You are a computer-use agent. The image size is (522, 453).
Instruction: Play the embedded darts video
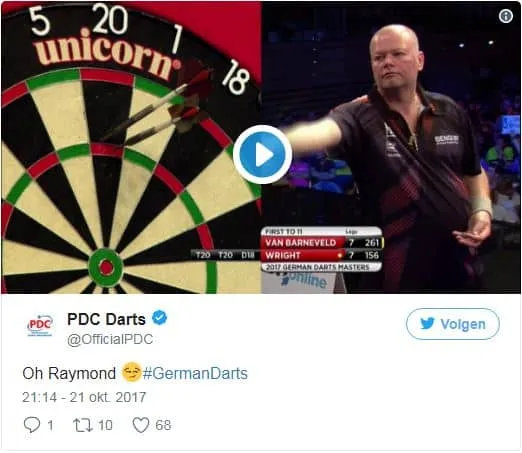pyautogui.click(x=262, y=155)
